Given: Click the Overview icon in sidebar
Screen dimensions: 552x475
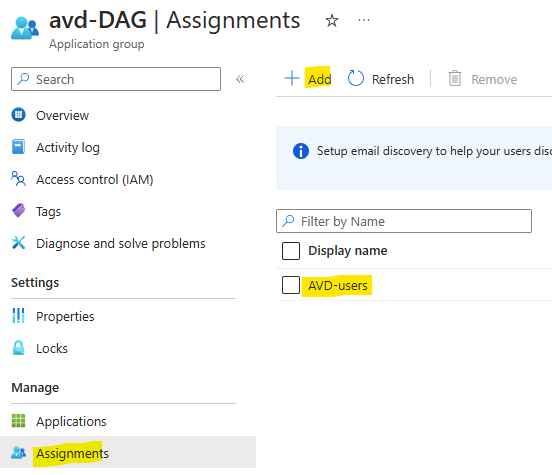Looking at the screenshot, I should point(18,115).
